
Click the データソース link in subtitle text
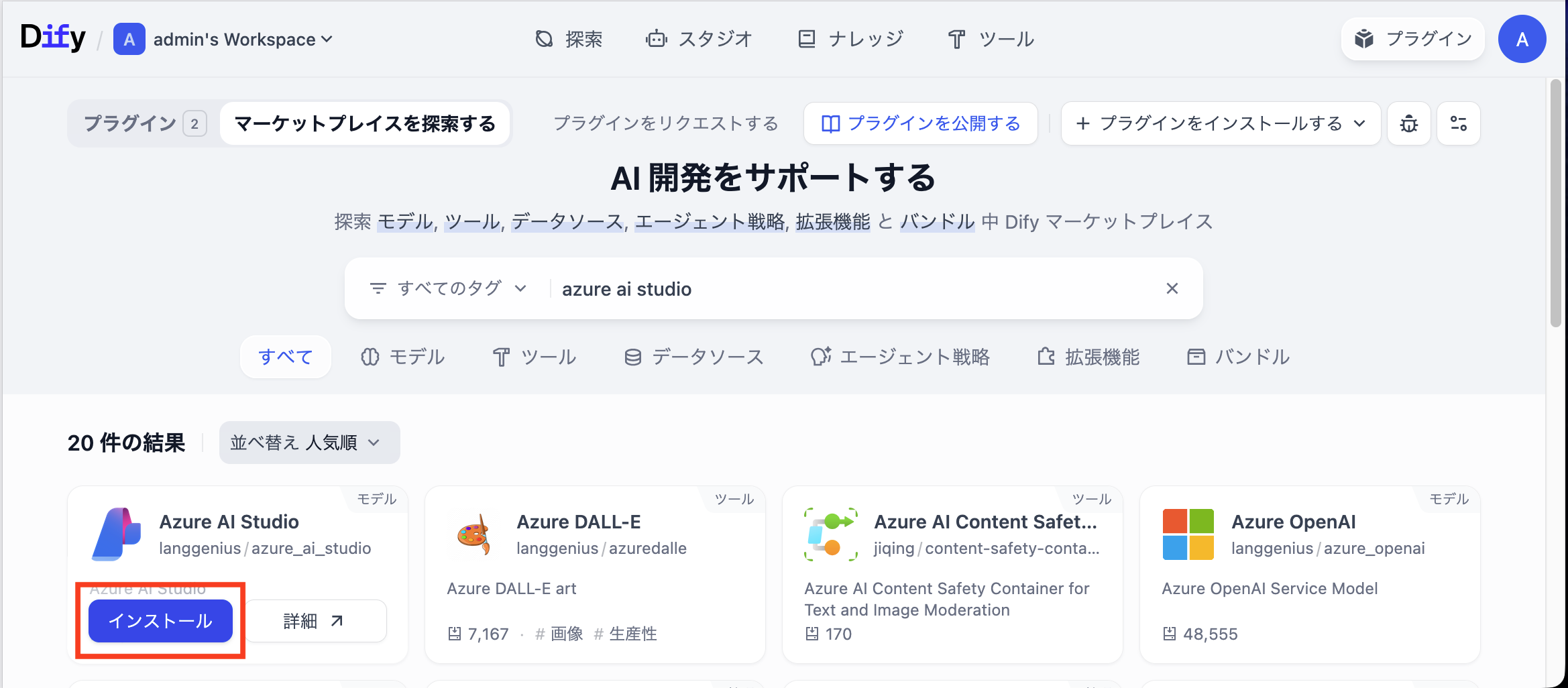coord(567,222)
